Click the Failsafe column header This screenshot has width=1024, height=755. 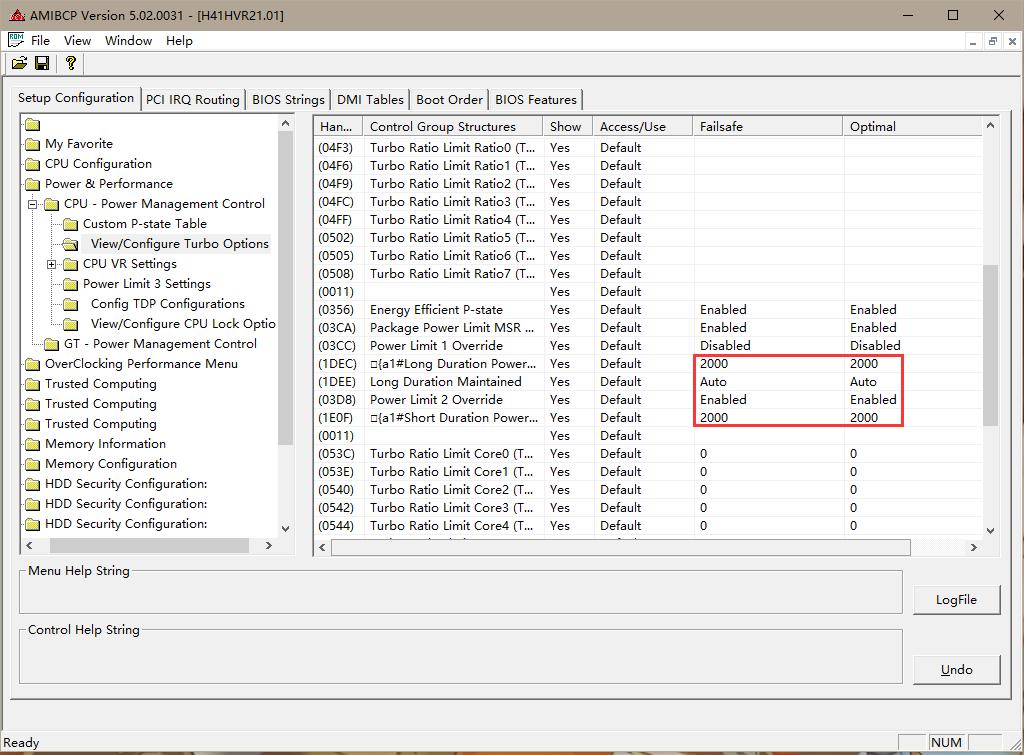[767, 126]
